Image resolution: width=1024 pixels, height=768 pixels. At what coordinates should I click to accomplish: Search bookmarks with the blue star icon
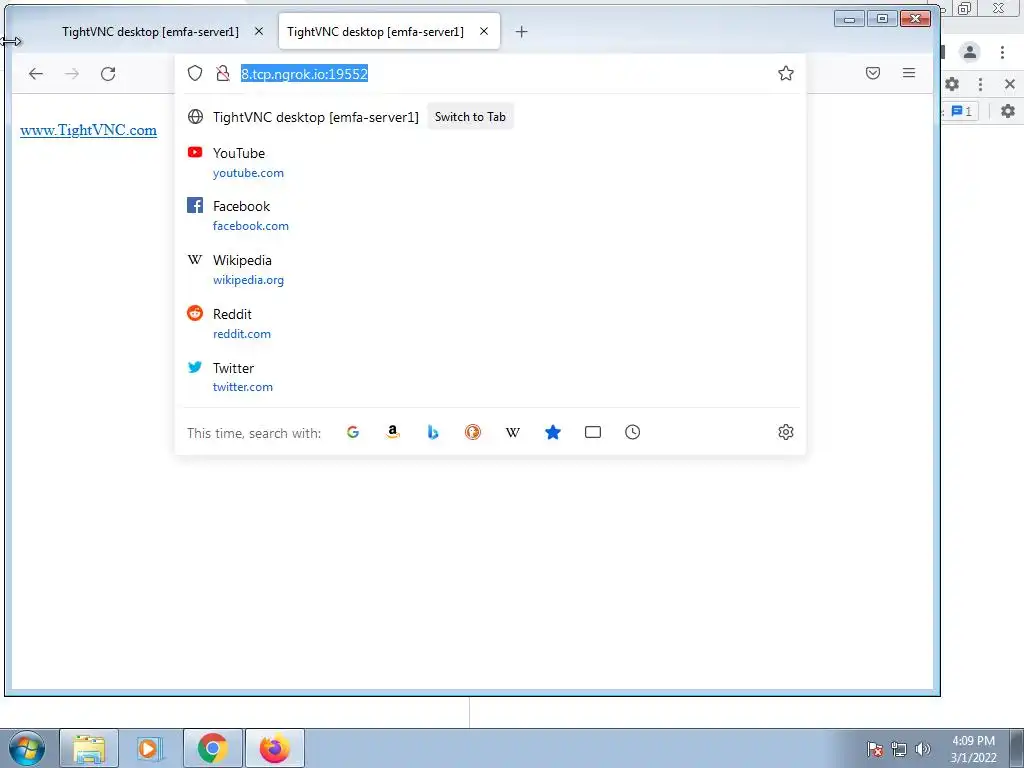[552, 432]
